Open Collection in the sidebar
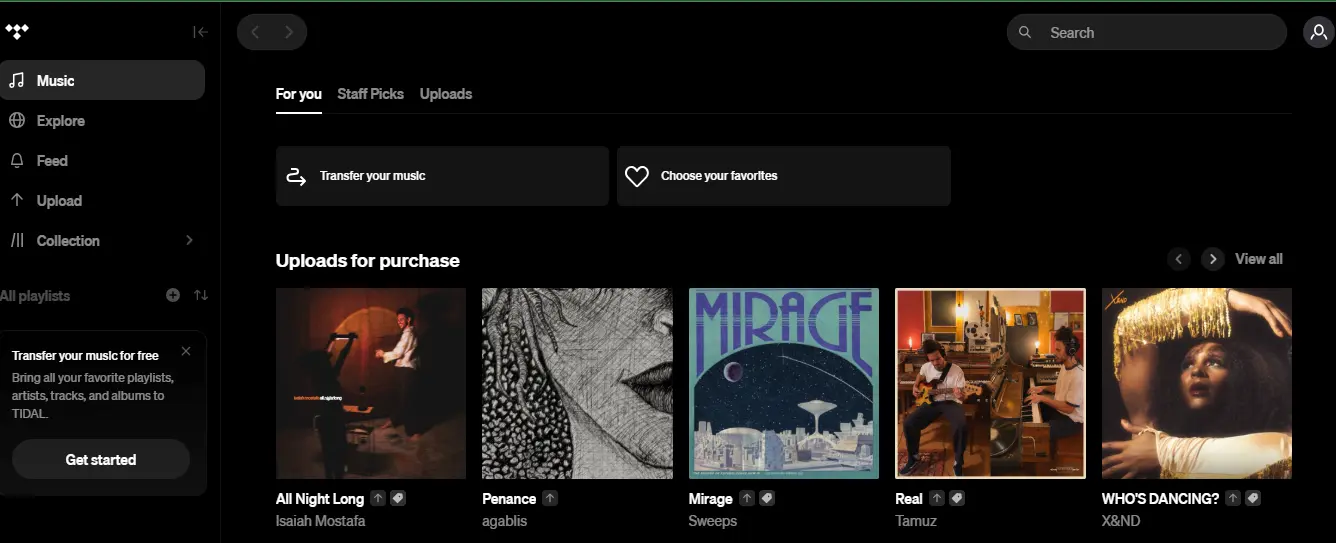Viewport: 1336px width, 543px height. pos(102,240)
